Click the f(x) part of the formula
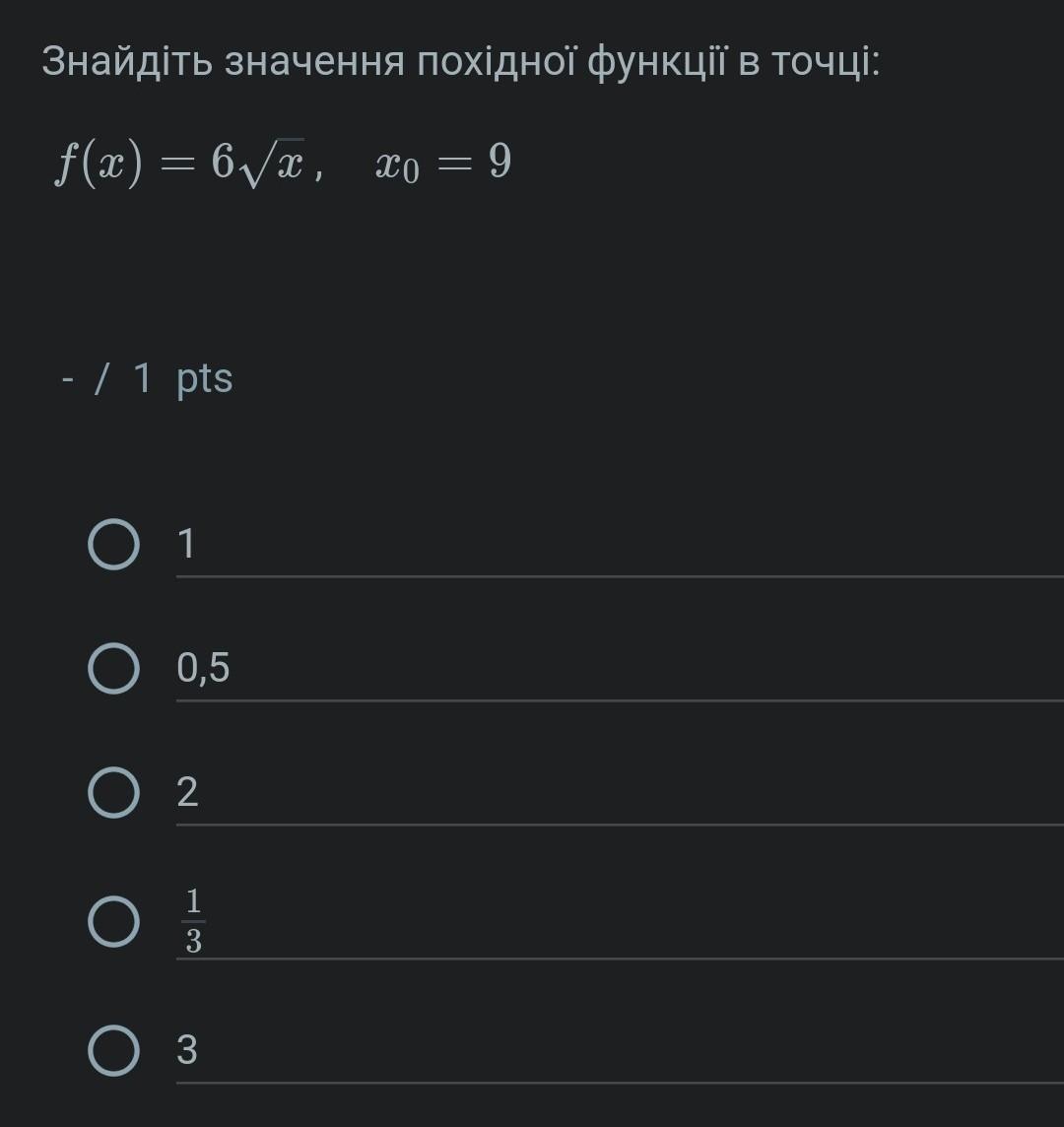This screenshot has height=1127, width=1064. (x=99, y=163)
